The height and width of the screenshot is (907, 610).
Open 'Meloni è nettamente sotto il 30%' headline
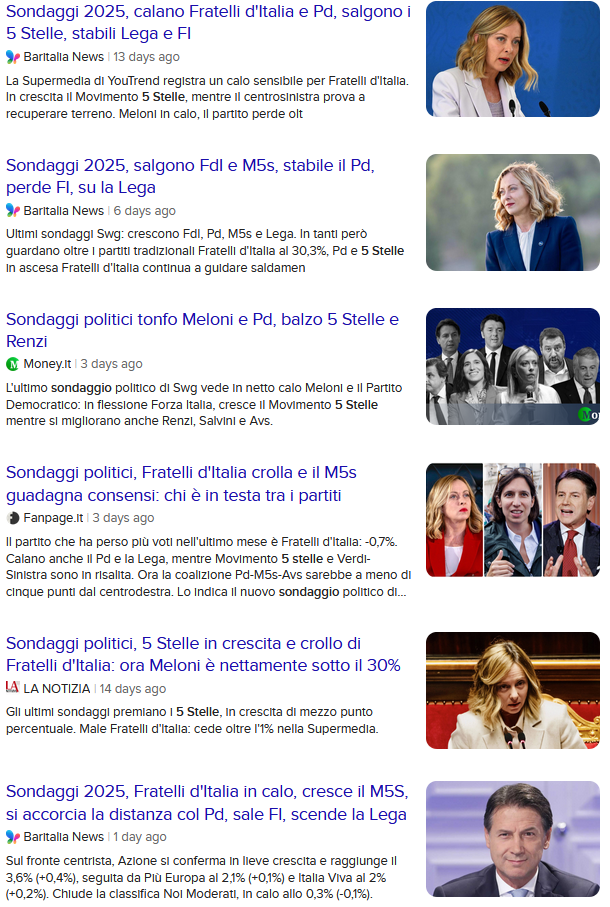point(203,654)
